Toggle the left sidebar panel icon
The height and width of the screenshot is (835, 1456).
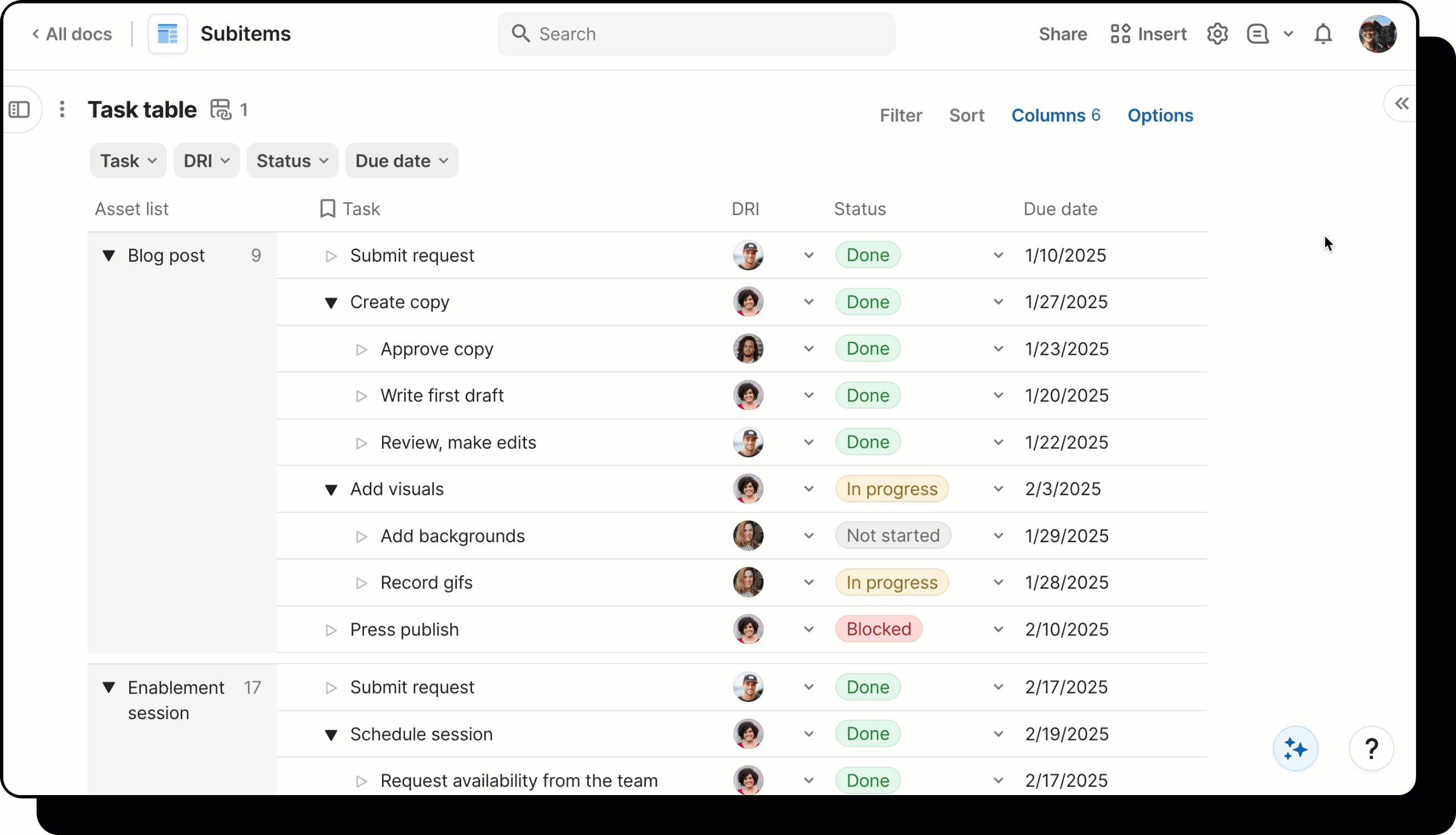19,110
